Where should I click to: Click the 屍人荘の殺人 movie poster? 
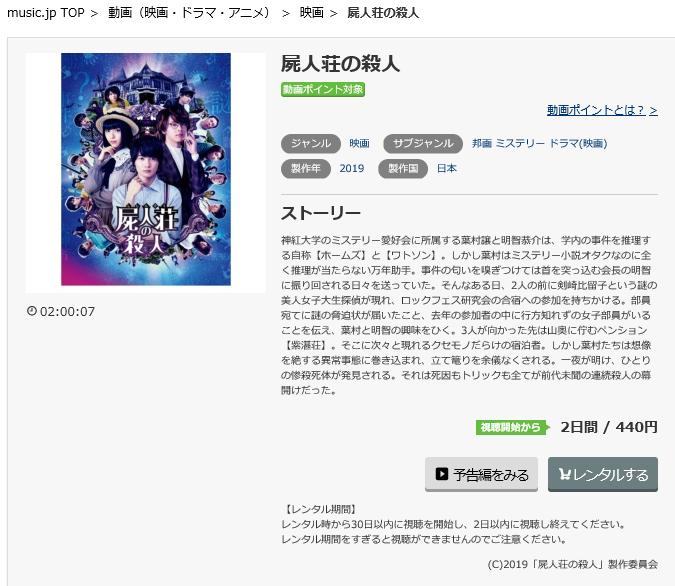tap(146, 169)
